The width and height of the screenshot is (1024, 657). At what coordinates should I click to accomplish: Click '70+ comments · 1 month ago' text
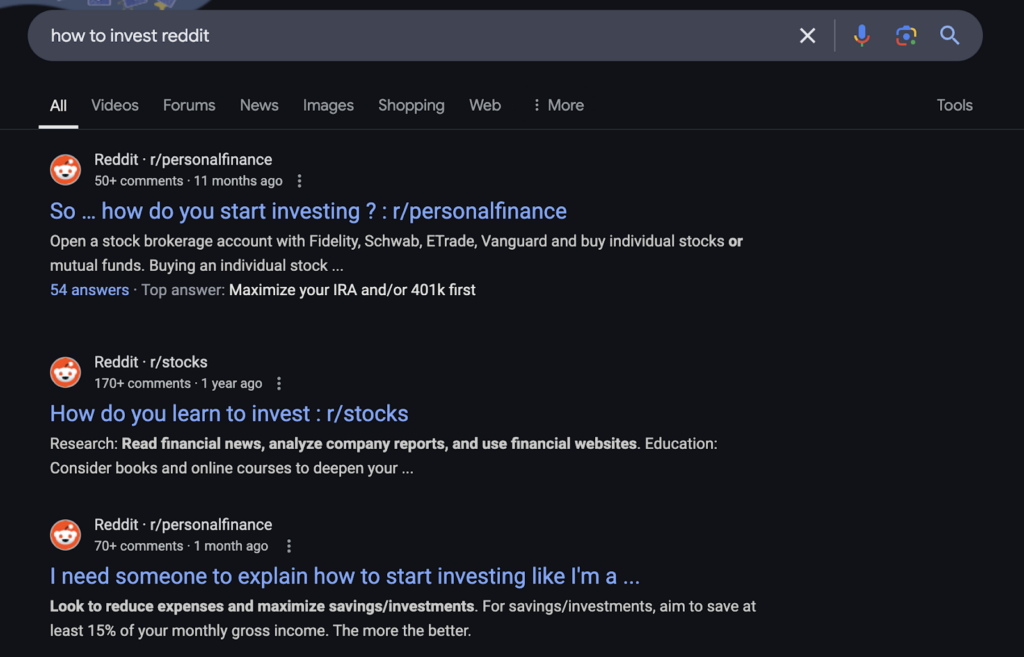181,546
